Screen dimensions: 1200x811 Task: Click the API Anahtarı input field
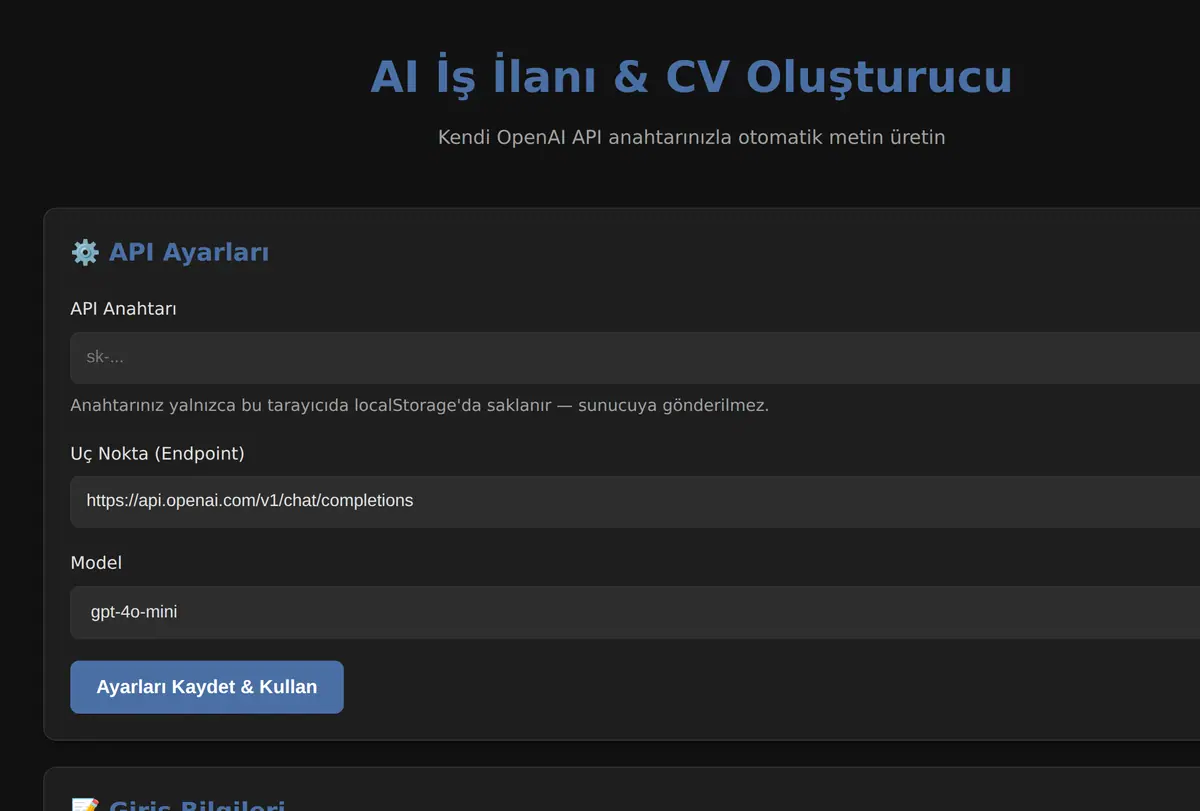pos(635,358)
